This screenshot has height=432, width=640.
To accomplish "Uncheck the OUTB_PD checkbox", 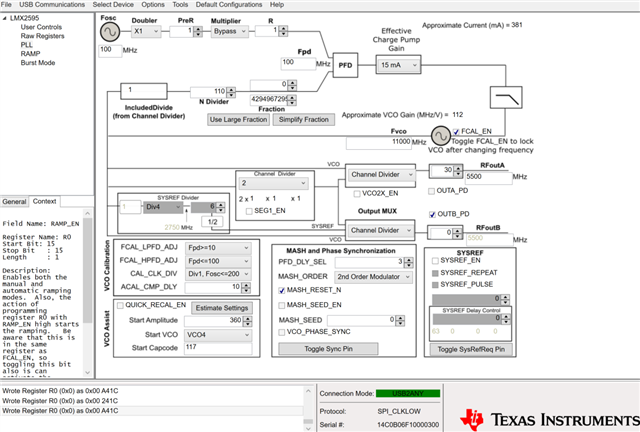I will pos(432,214).
